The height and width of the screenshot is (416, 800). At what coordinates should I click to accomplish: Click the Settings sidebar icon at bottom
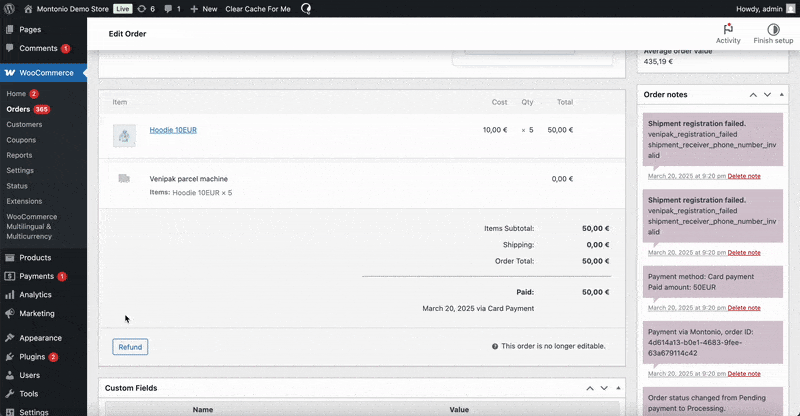(9, 412)
